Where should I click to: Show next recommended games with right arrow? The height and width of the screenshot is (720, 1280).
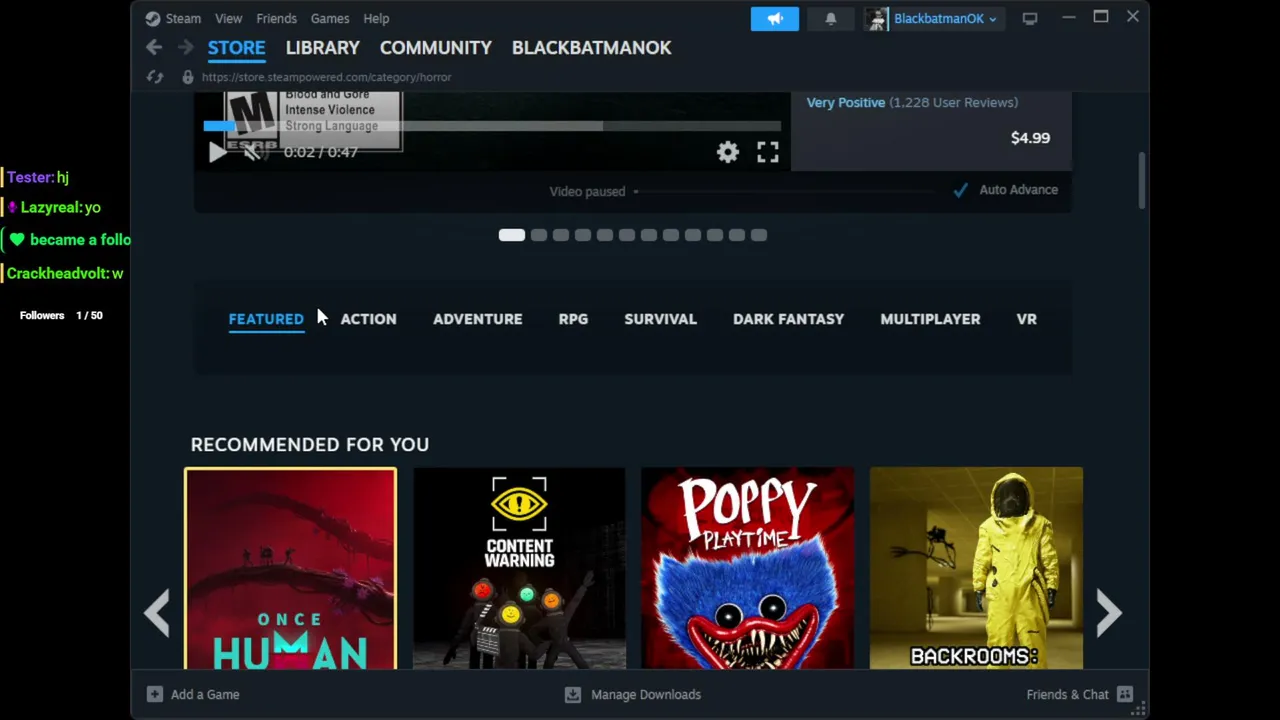tap(1109, 613)
